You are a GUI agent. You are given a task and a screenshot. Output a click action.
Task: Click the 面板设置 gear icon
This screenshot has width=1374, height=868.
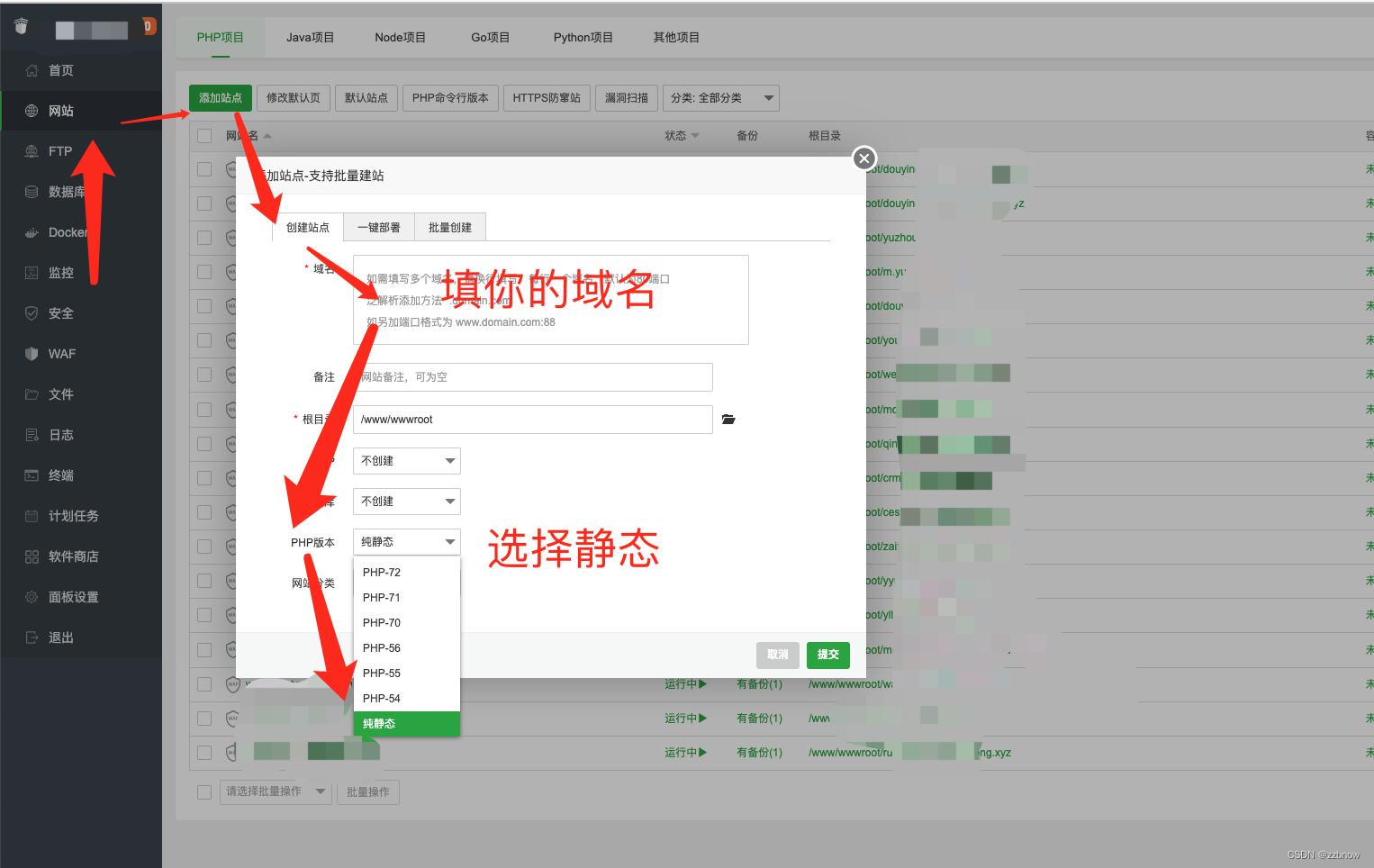coord(32,597)
